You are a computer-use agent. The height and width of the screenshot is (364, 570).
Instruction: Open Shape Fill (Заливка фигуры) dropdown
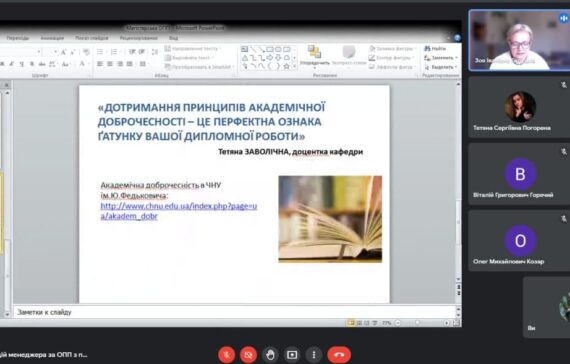(x=392, y=48)
